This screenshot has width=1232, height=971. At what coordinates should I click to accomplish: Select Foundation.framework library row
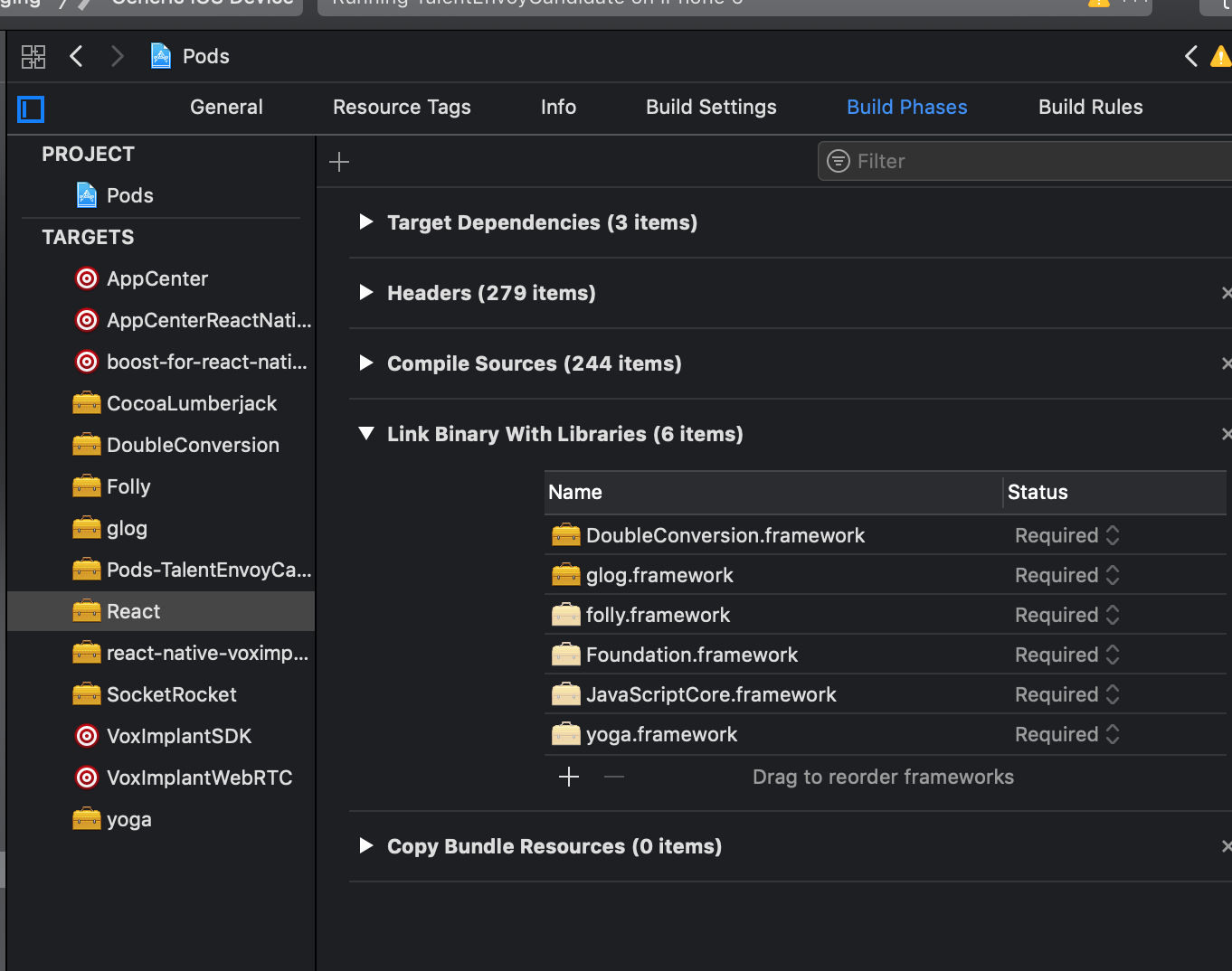click(x=886, y=655)
